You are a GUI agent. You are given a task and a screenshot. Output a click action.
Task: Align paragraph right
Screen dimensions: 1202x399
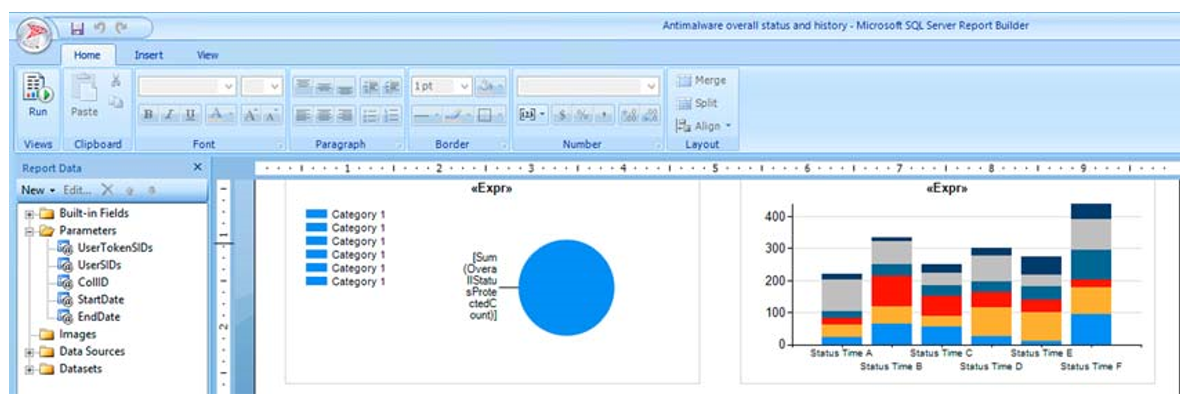[344, 114]
